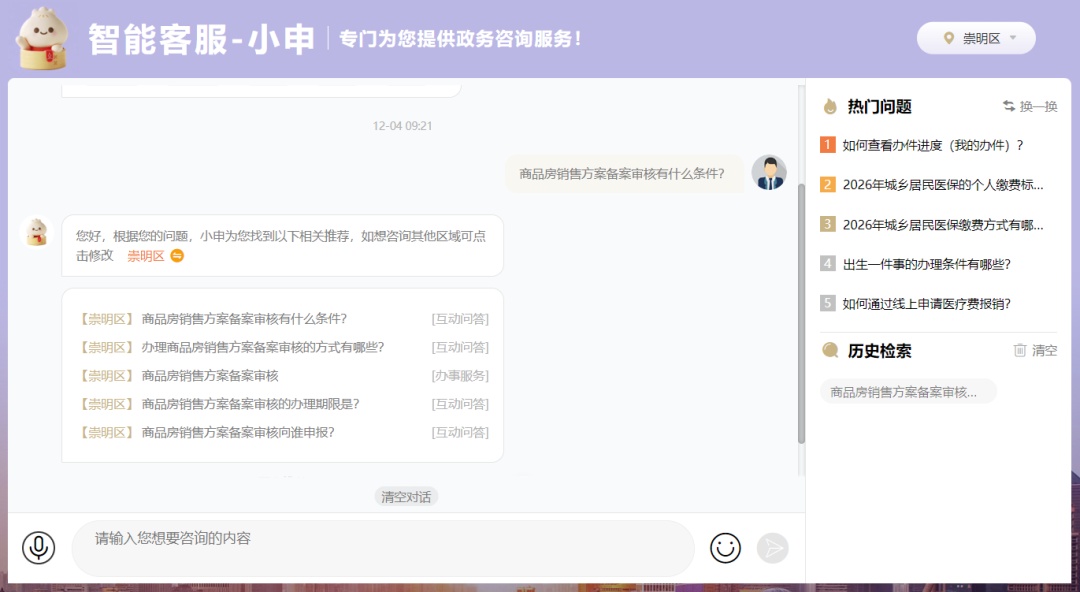
Task: Click the trash icon next to 清空
Action: coord(1020,351)
